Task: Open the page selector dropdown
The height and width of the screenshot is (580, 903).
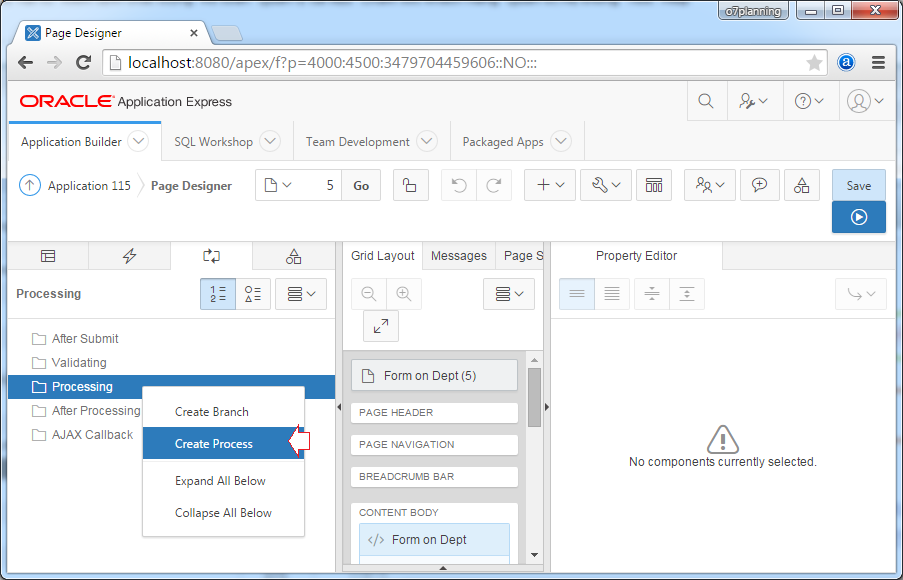Action: (x=278, y=185)
